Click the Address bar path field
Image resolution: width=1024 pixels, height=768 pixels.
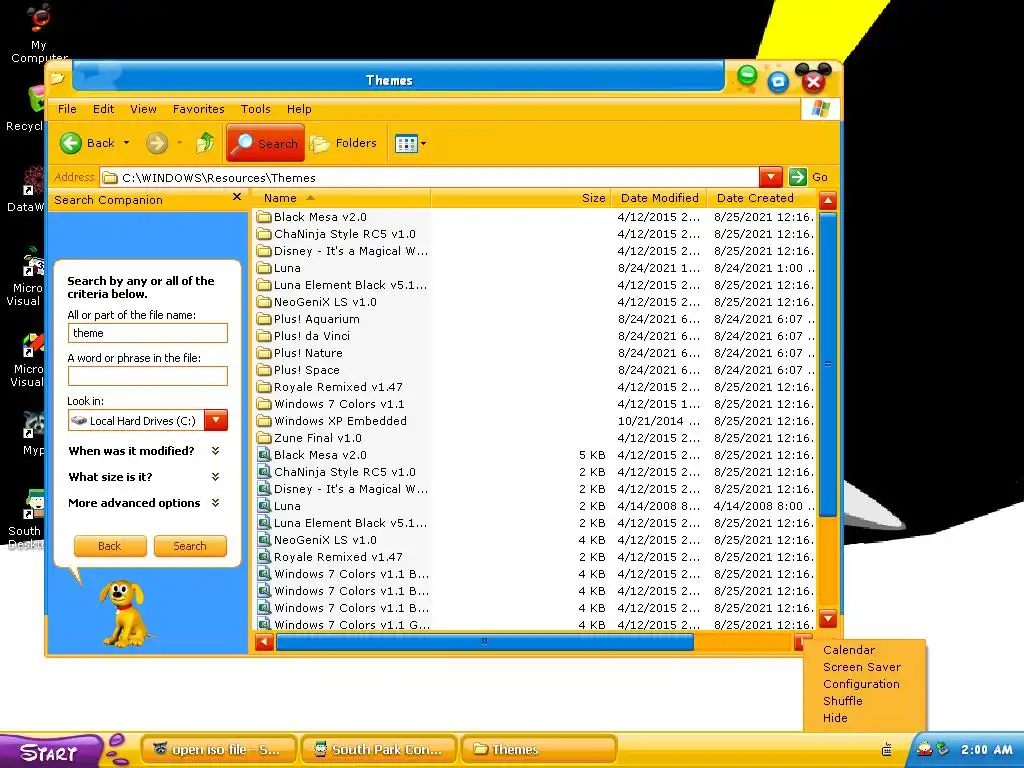pyautogui.click(x=429, y=178)
